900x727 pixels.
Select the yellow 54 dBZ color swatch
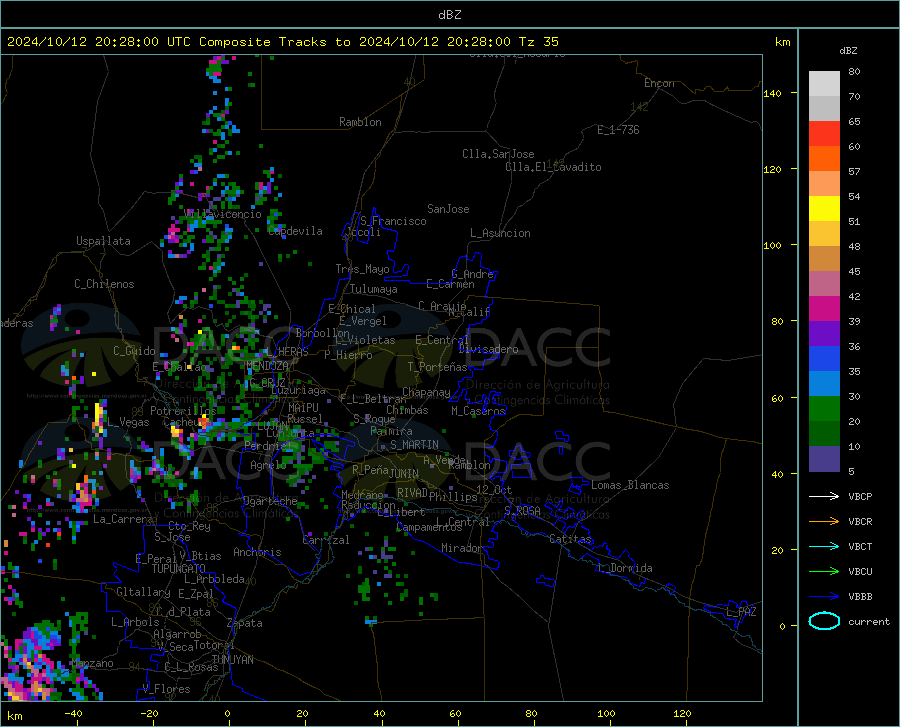point(824,209)
